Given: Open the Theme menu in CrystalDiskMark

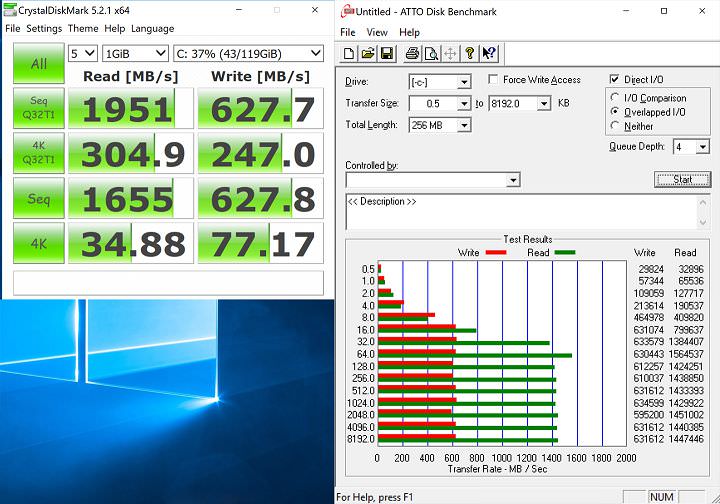Looking at the screenshot, I should [x=83, y=28].
